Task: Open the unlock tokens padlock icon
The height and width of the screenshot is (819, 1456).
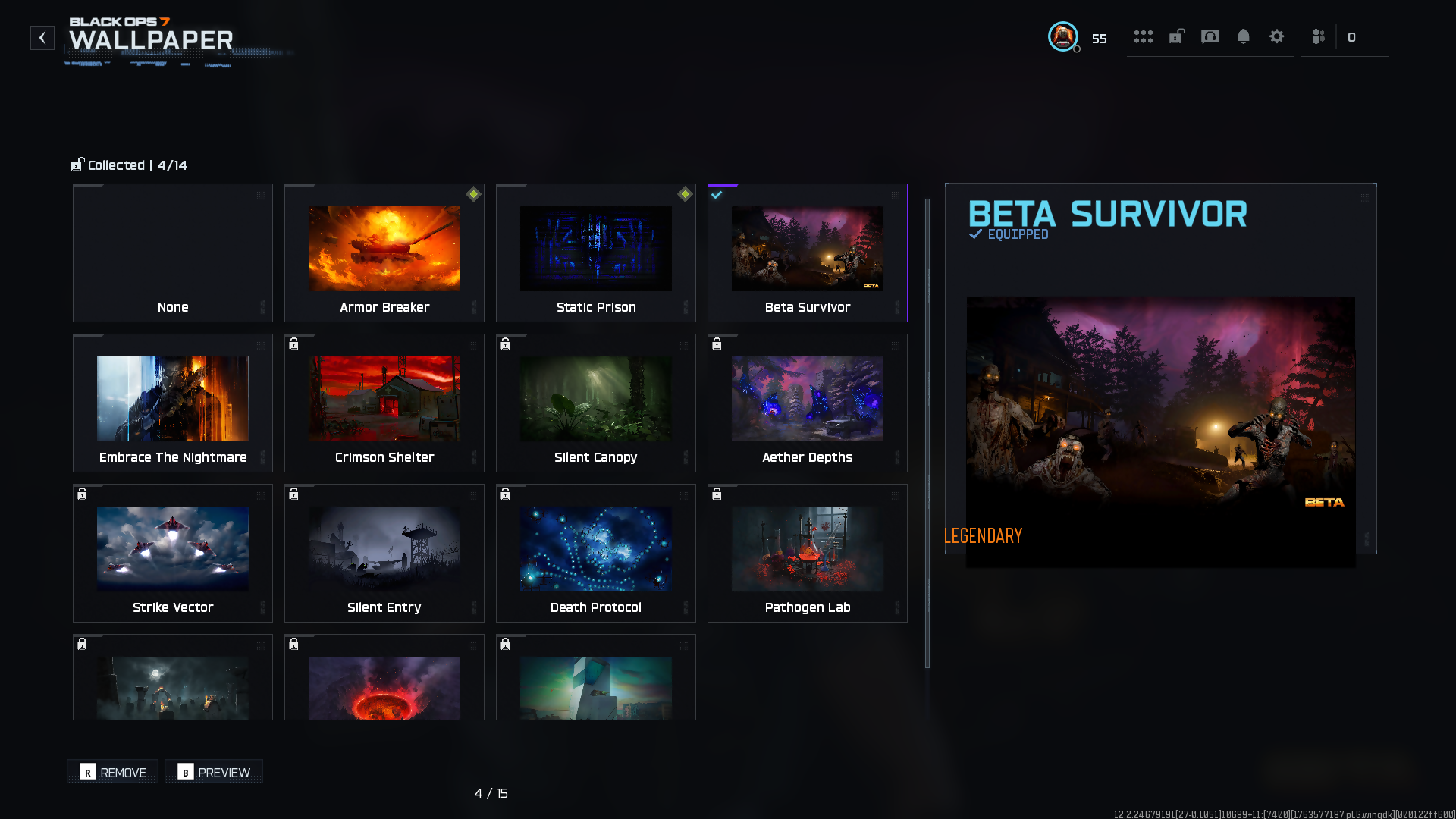Action: click(1176, 36)
